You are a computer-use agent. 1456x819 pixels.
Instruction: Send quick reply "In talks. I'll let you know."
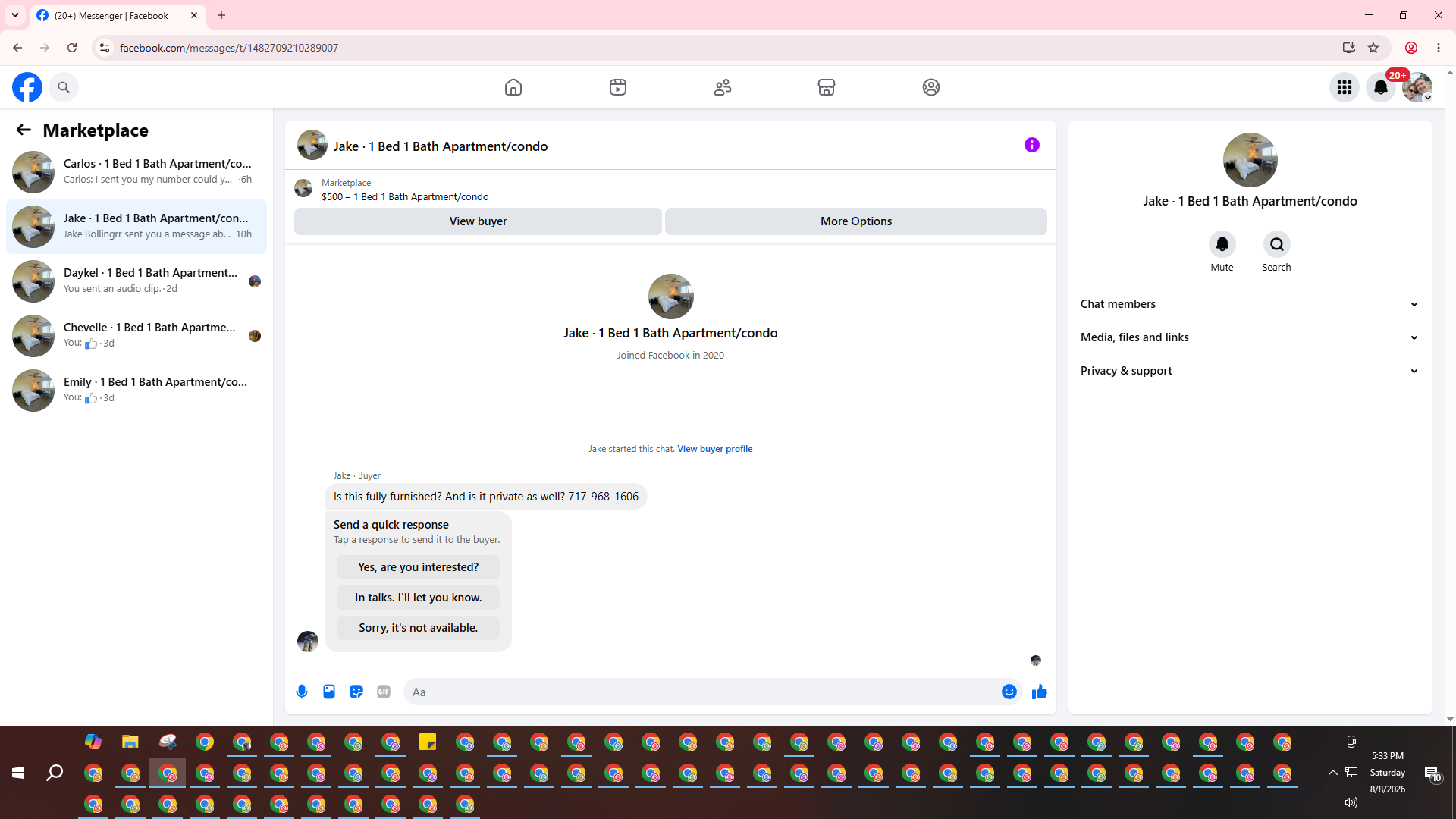tap(418, 598)
